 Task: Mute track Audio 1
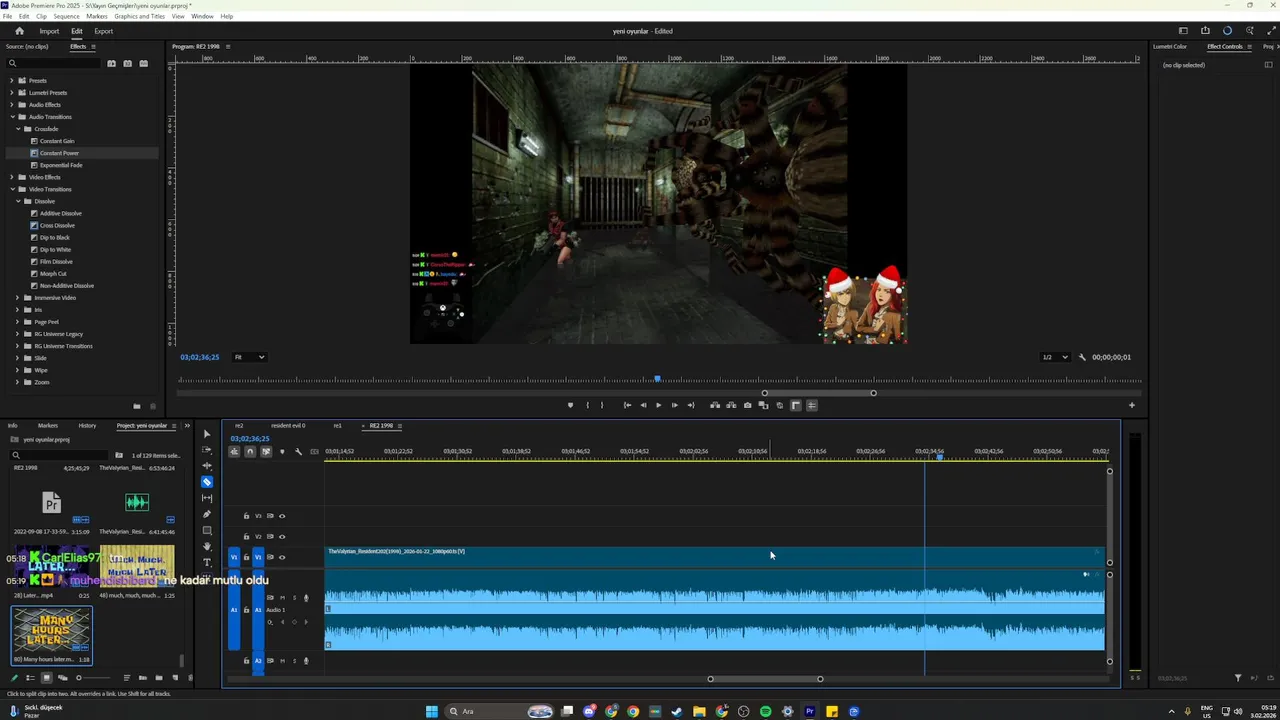[x=282, y=598]
